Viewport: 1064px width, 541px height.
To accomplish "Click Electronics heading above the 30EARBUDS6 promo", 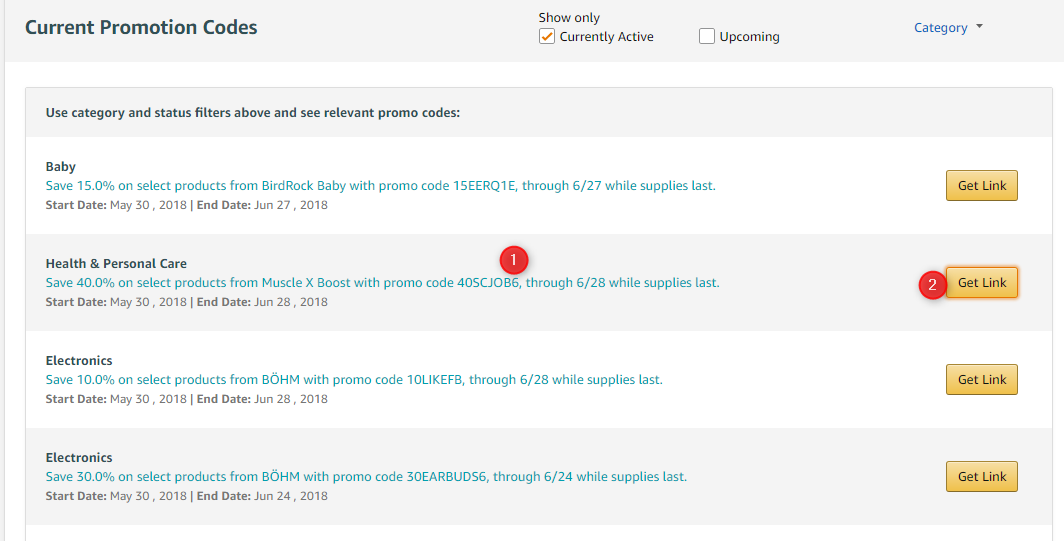I will pyautogui.click(x=79, y=458).
